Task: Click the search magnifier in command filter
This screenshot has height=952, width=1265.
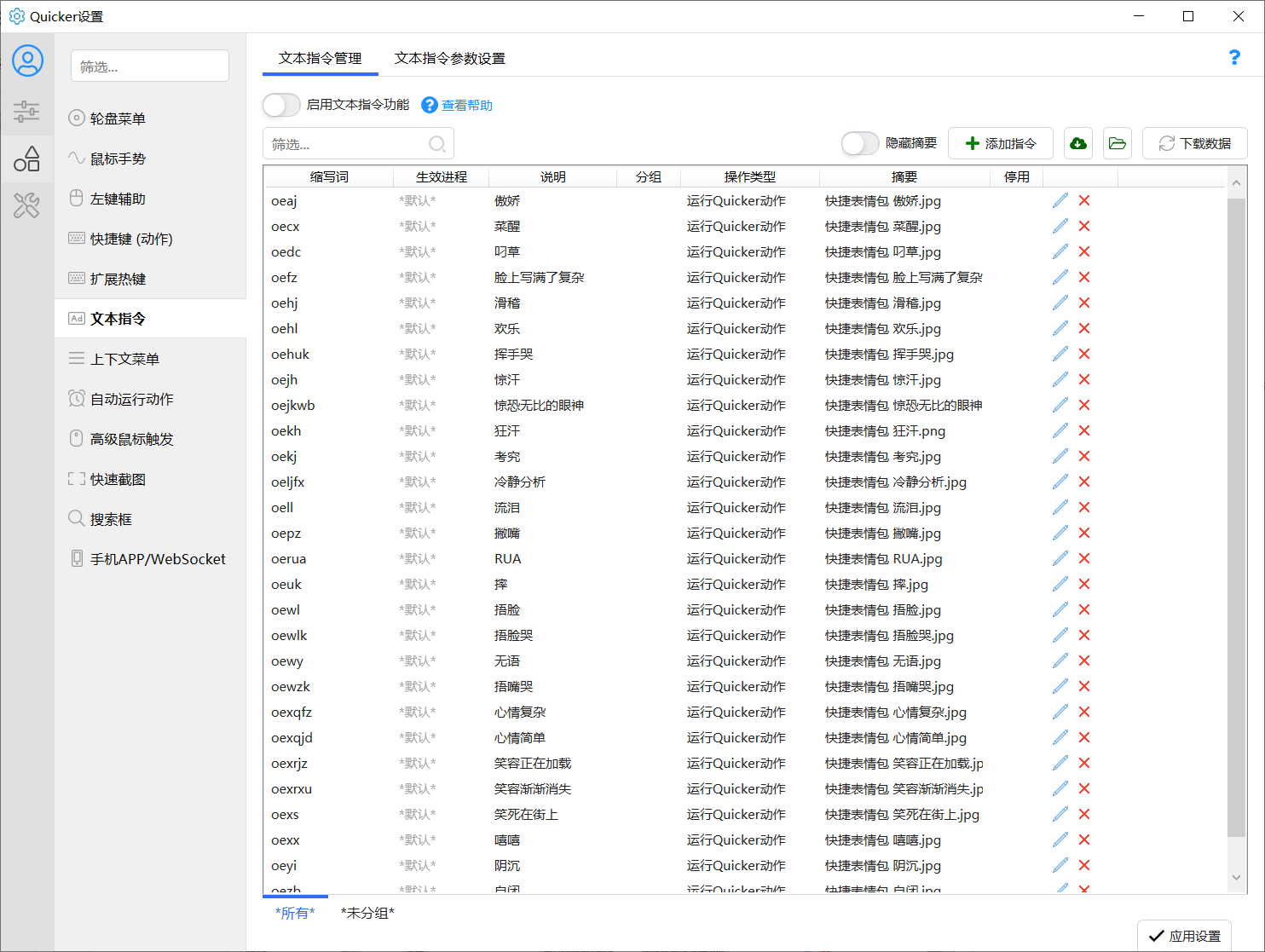Action: pyautogui.click(x=437, y=144)
